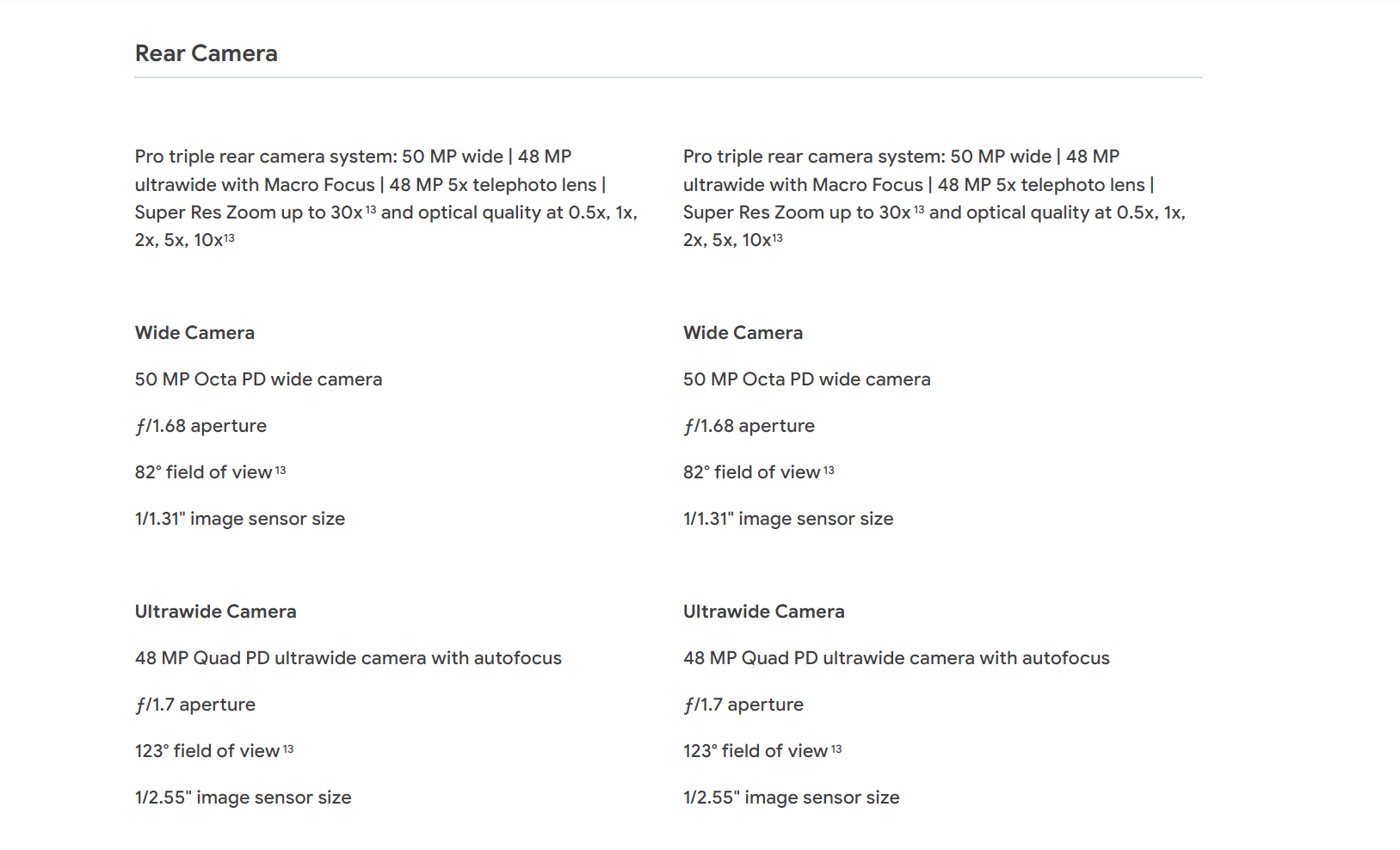Click left '50 MP Octa PD wide camera' text
Viewport: 1400px width, 850px height.
click(x=258, y=379)
